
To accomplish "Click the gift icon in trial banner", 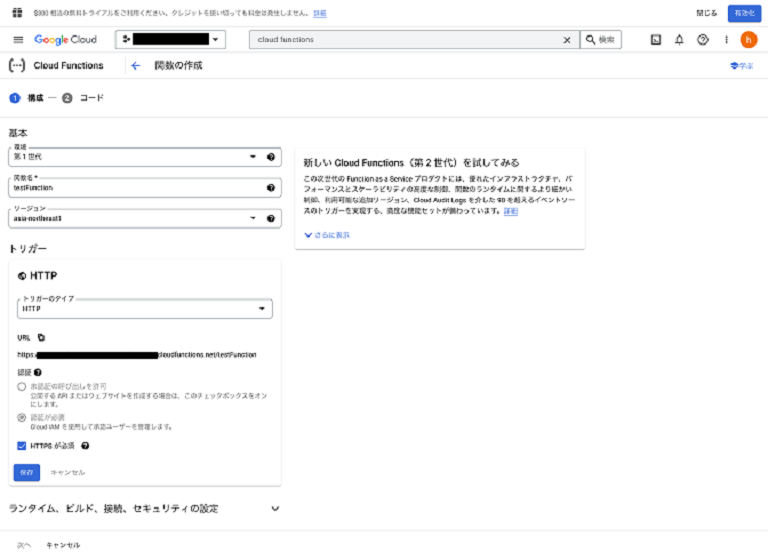I will (17, 13).
